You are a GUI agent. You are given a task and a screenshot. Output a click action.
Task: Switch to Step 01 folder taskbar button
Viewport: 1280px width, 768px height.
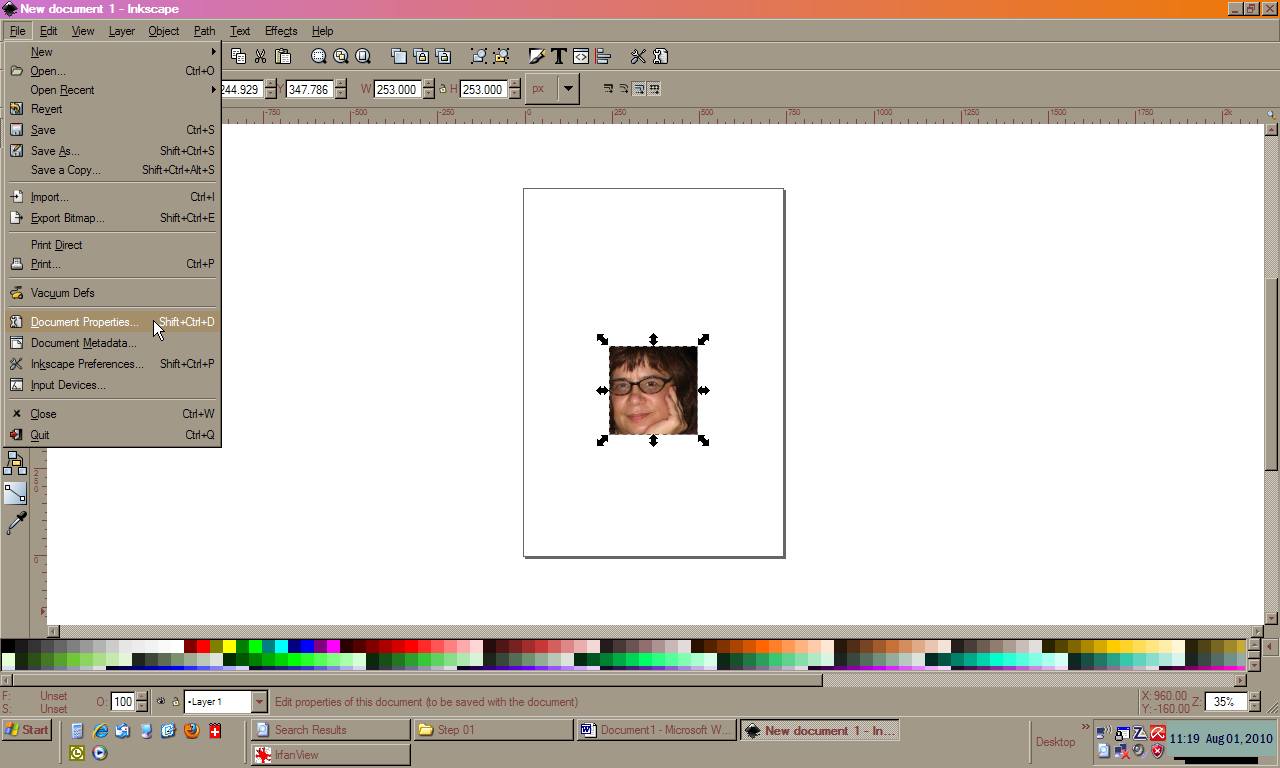494,730
